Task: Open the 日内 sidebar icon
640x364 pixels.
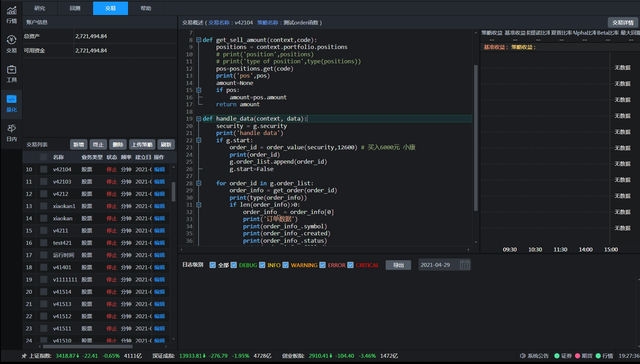Action: 11,128
